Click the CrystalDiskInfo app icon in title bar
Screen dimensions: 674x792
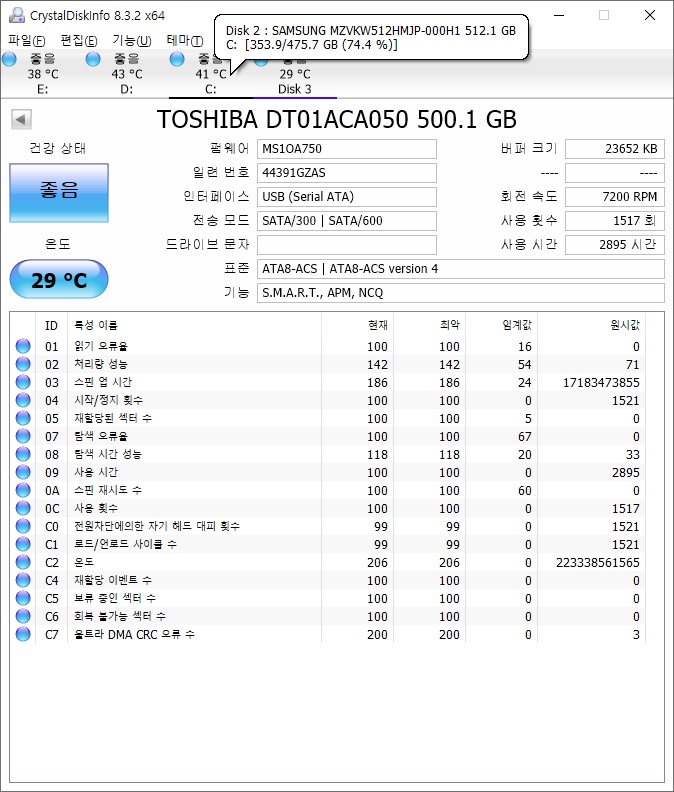point(17,15)
